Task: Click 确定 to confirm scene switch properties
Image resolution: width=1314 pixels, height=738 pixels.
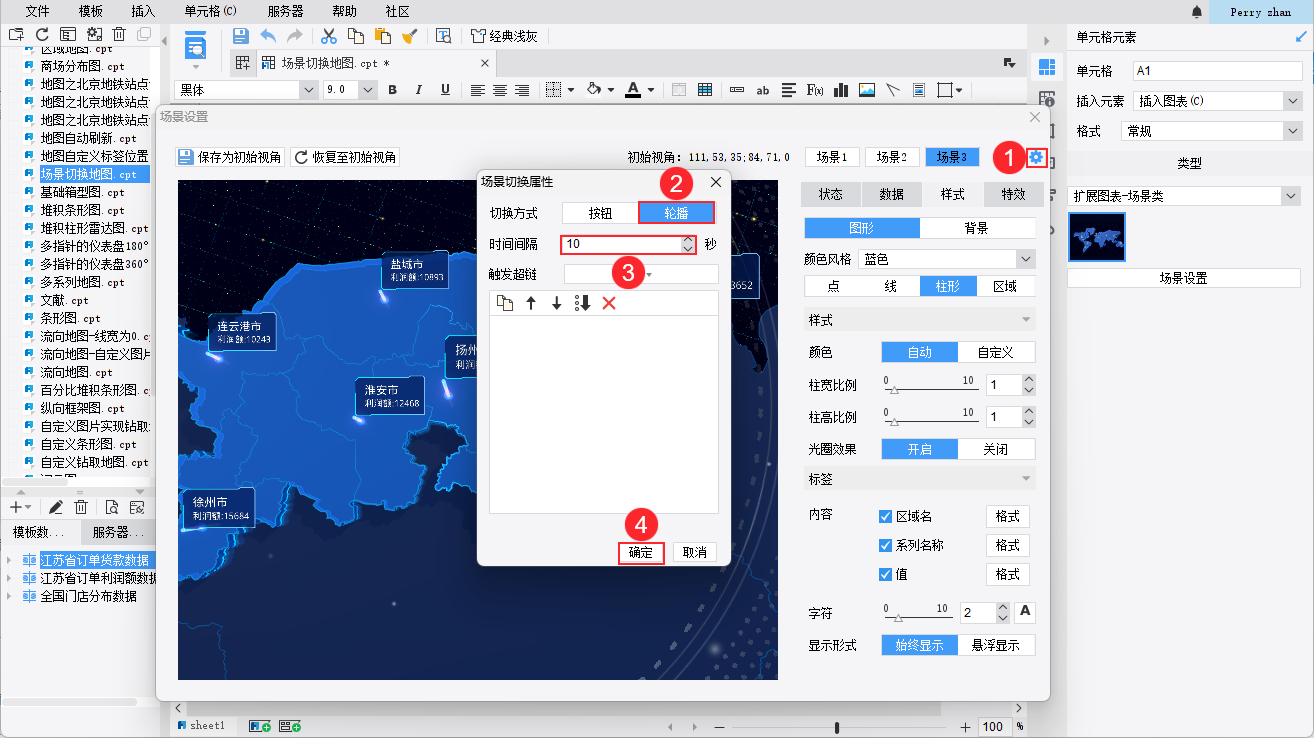Action: [641, 552]
